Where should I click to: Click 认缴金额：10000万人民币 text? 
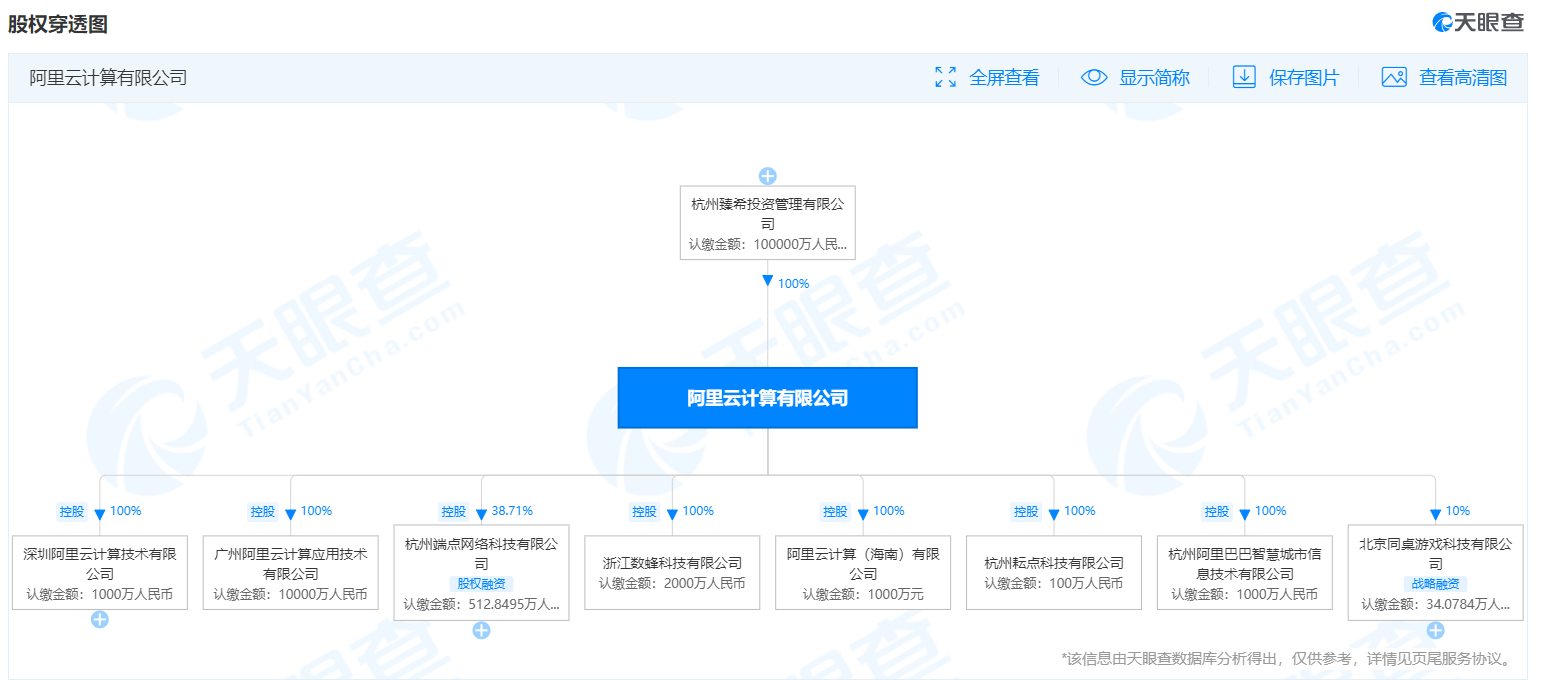click(290, 594)
